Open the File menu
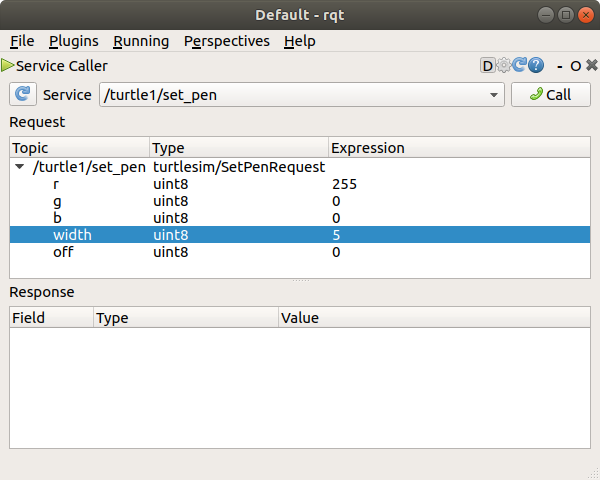The image size is (600, 480). [x=22, y=41]
